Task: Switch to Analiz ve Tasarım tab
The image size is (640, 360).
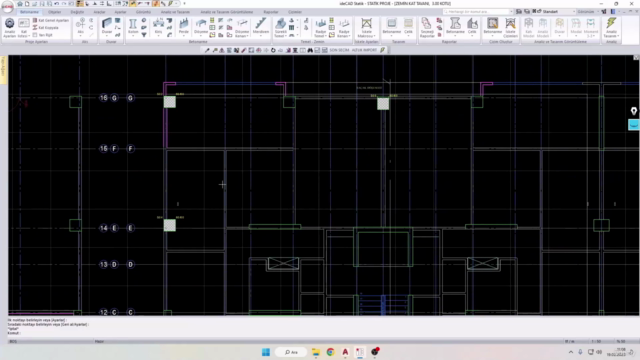Action: pos(175,12)
